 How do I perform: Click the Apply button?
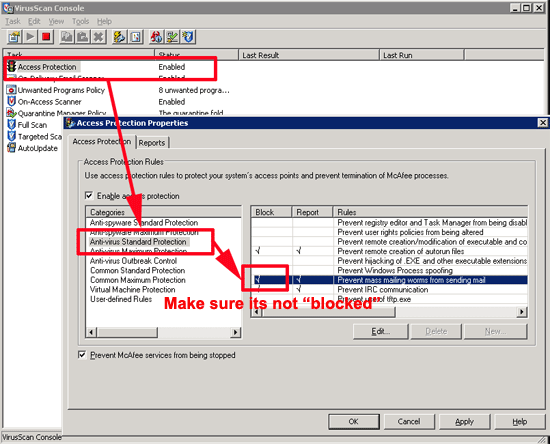tap(464, 422)
